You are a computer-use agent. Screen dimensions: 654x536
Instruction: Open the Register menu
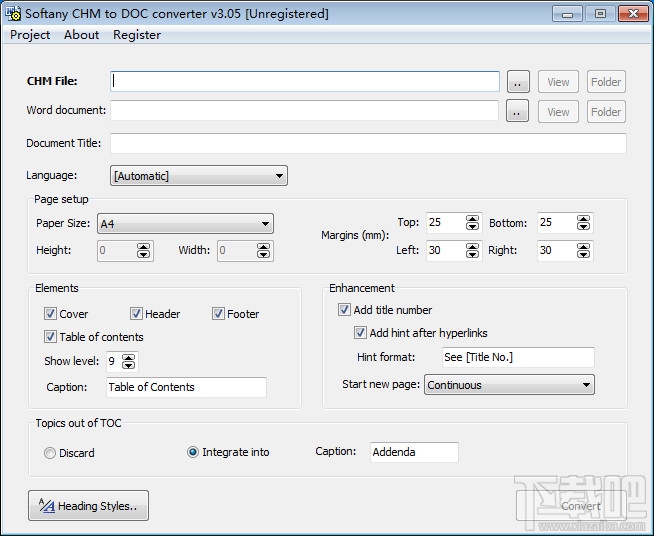(x=137, y=35)
